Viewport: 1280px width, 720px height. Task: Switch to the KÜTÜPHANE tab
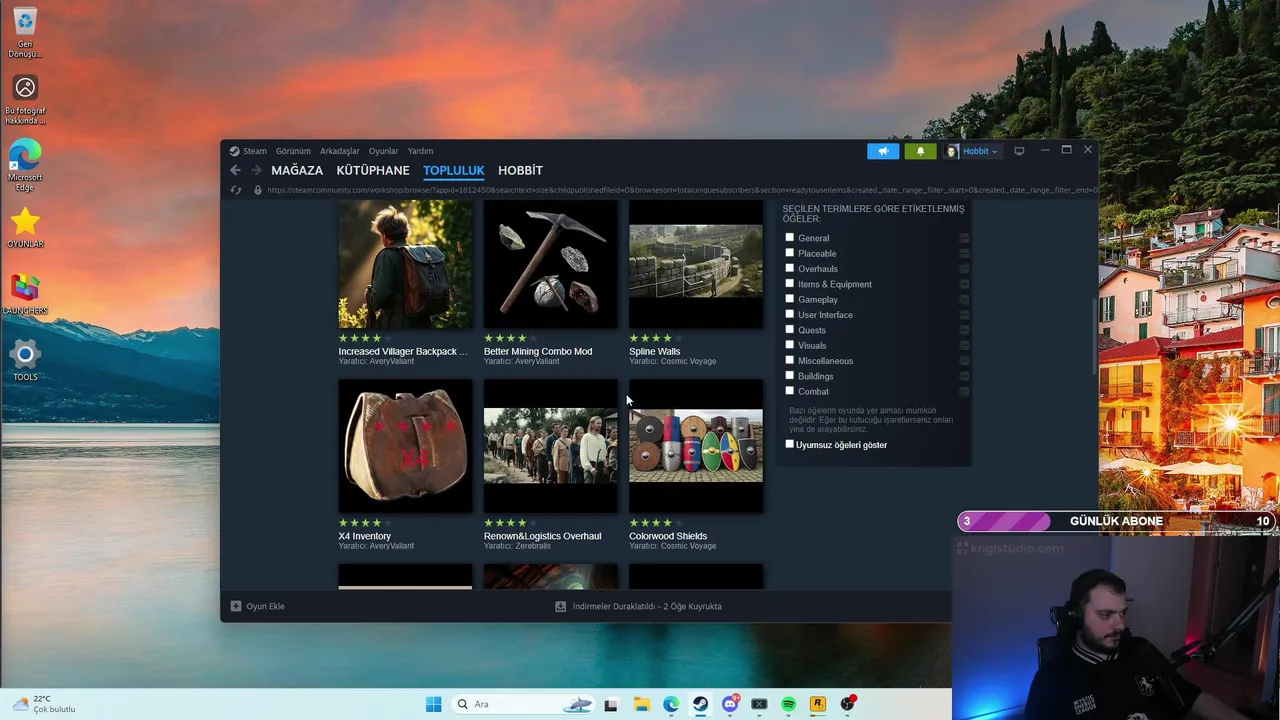[x=373, y=170]
